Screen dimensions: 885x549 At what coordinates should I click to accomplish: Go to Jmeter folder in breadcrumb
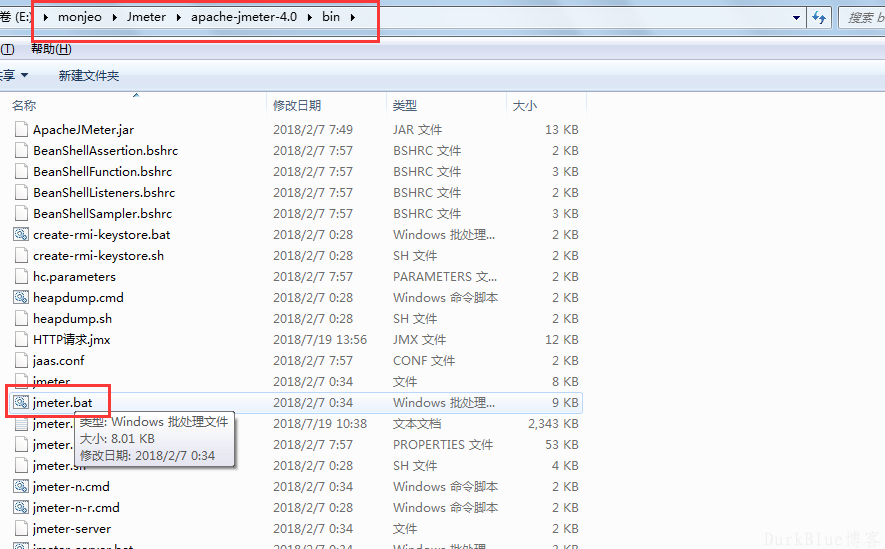point(146,17)
